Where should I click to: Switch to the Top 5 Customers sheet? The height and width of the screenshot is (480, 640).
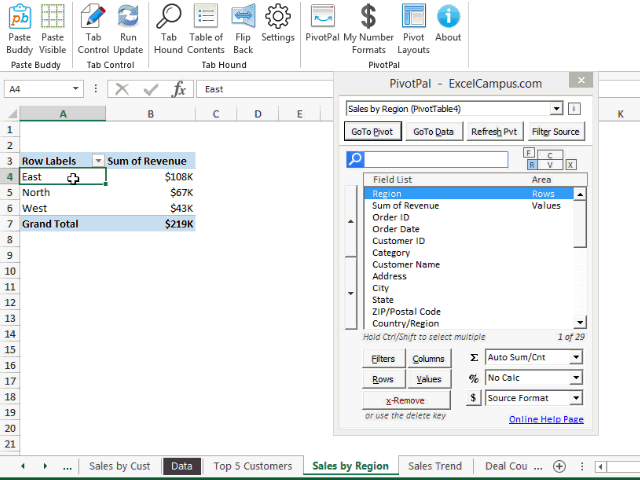pos(253,466)
